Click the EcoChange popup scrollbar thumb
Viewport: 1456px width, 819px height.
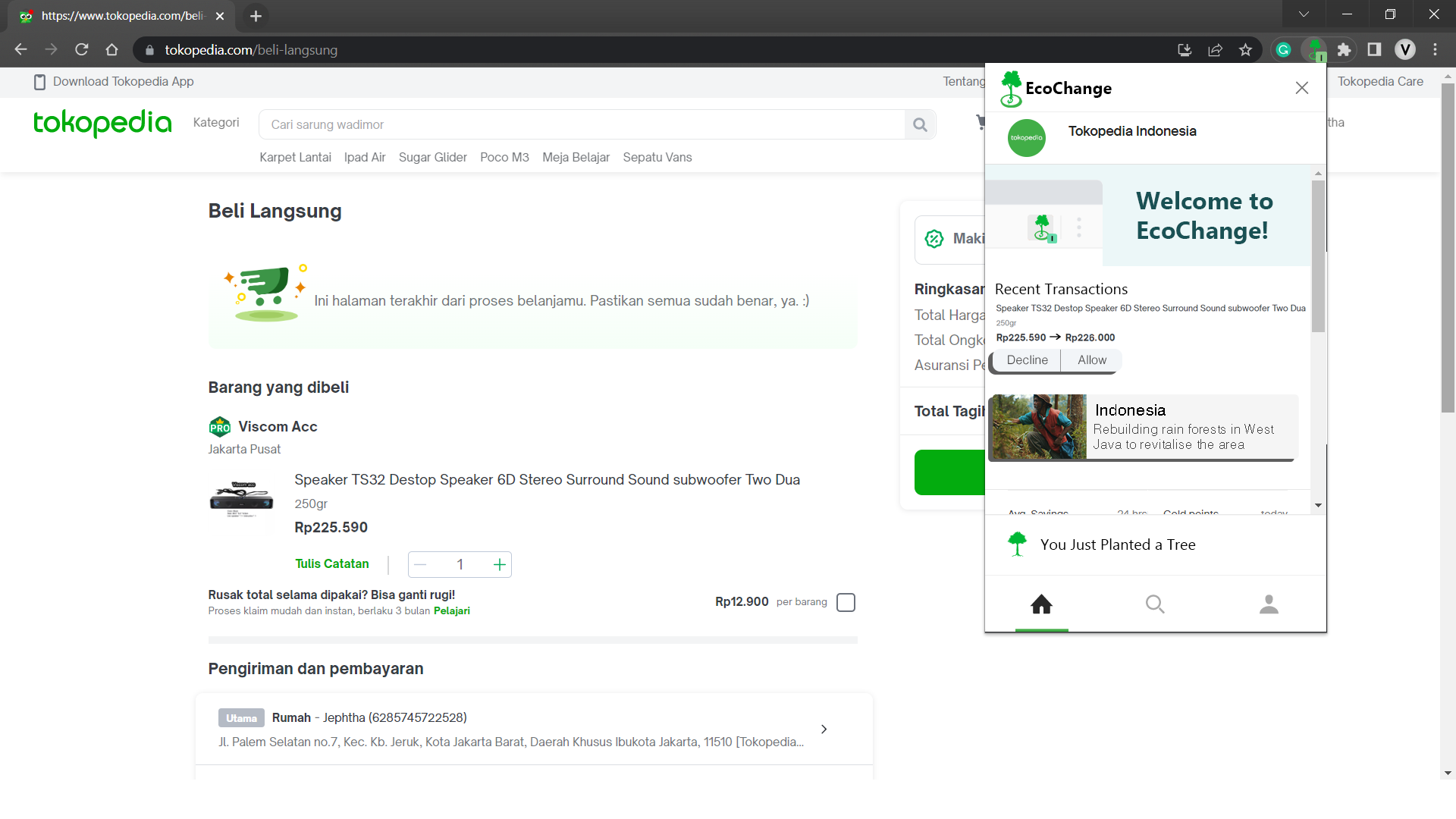pyautogui.click(x=1318, y=256)
